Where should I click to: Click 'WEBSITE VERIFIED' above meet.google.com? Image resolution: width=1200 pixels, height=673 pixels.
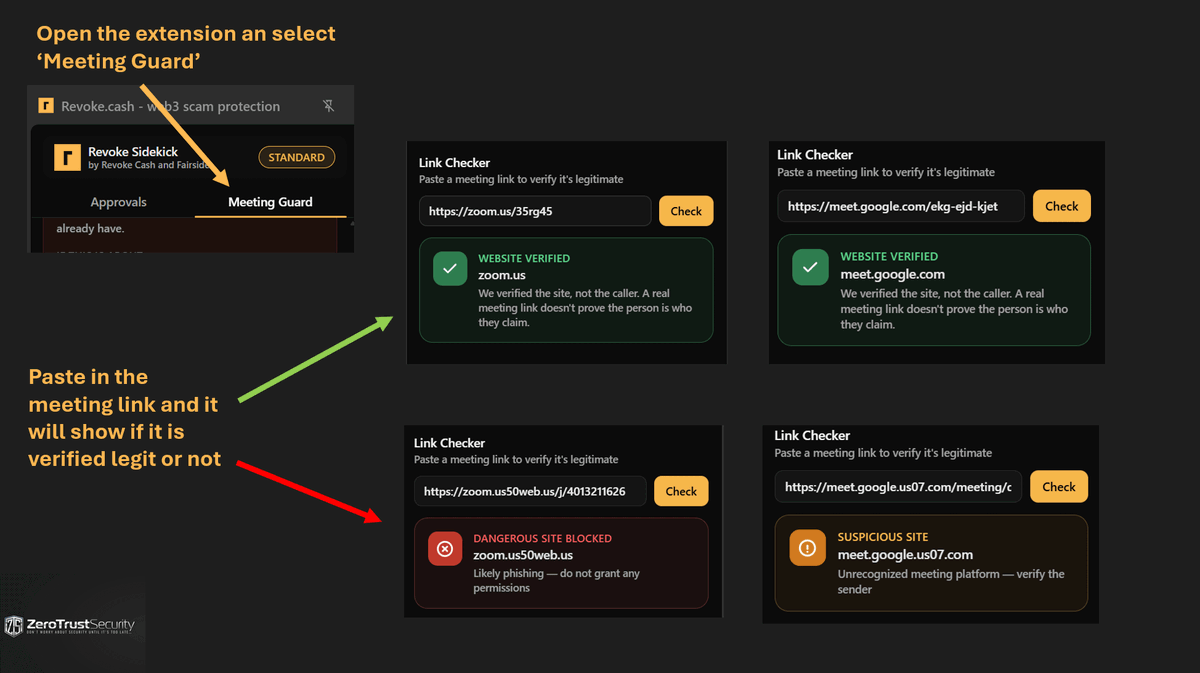click(x=889, y=256)
